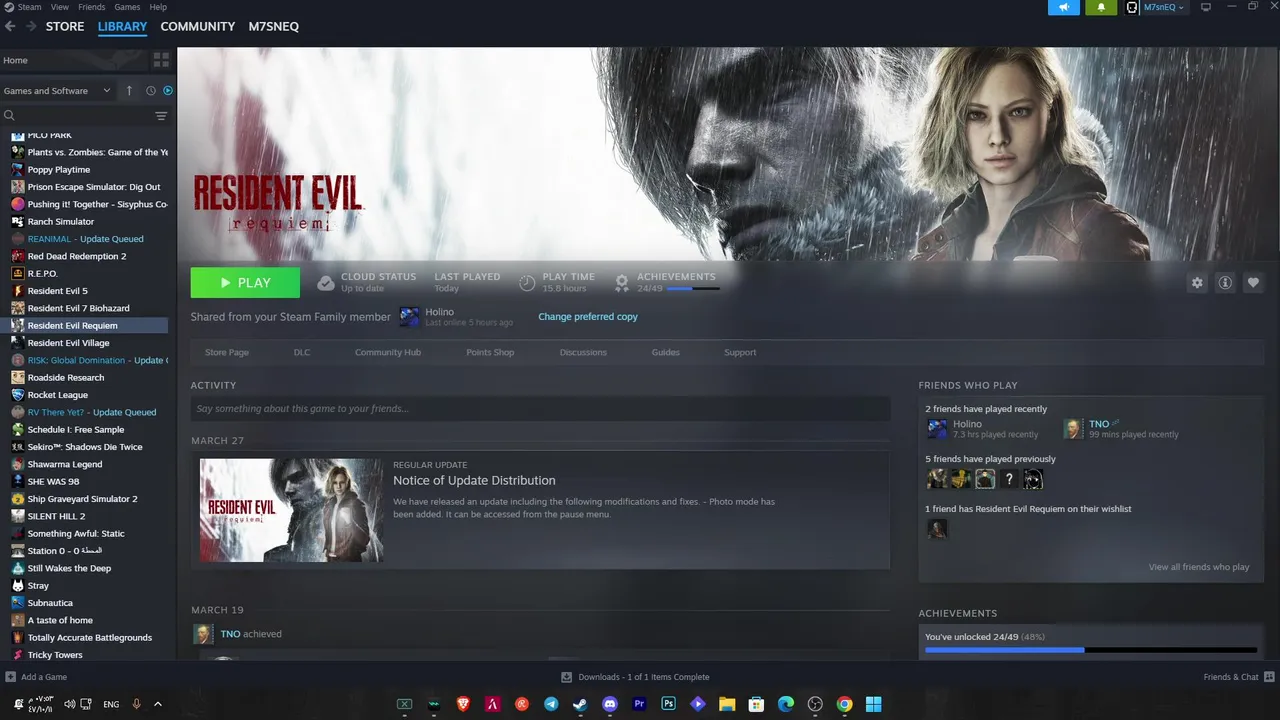
Task: Open the Help menu
Action: (x=158, y=7)
